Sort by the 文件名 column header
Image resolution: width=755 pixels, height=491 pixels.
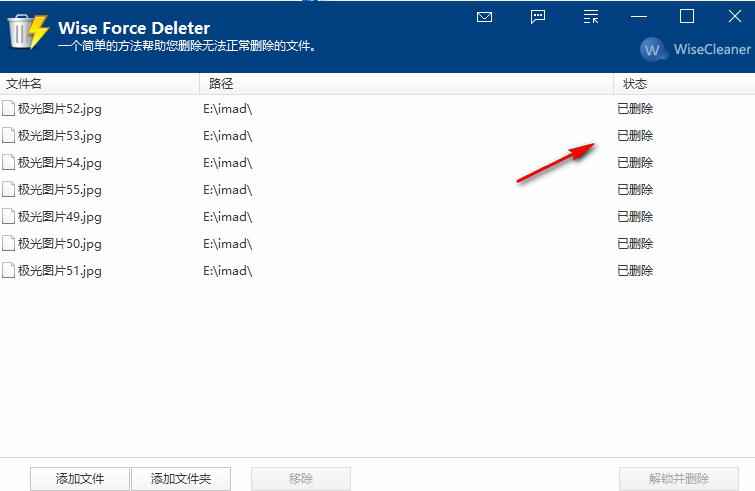[100, 84]
